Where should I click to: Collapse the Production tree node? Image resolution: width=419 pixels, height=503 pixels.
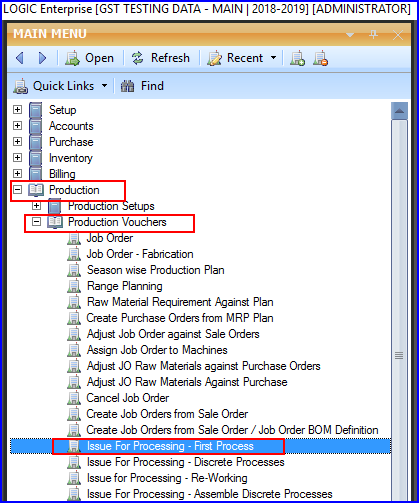coord(17,190)
